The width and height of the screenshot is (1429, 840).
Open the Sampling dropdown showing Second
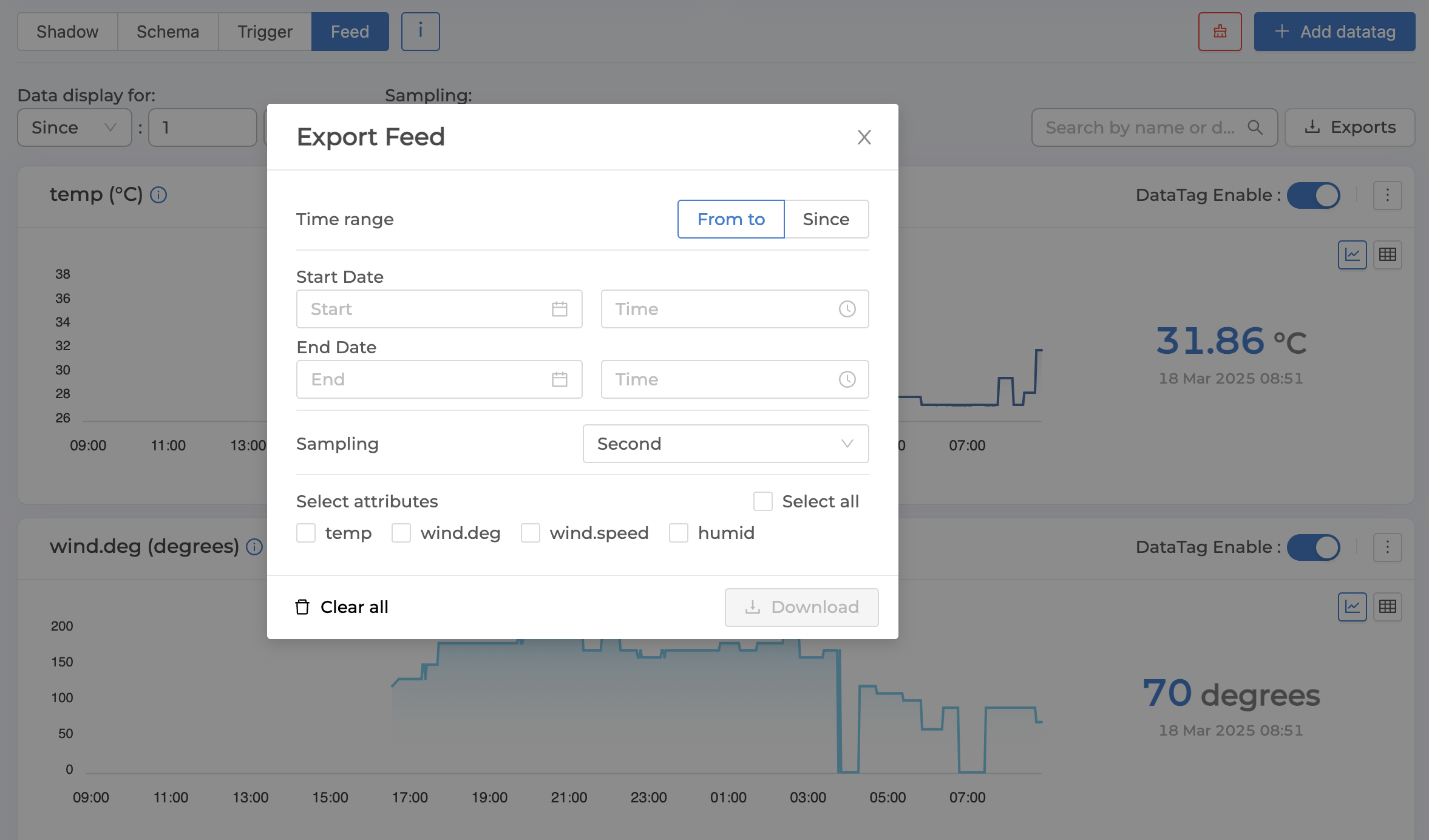[725, 444]
